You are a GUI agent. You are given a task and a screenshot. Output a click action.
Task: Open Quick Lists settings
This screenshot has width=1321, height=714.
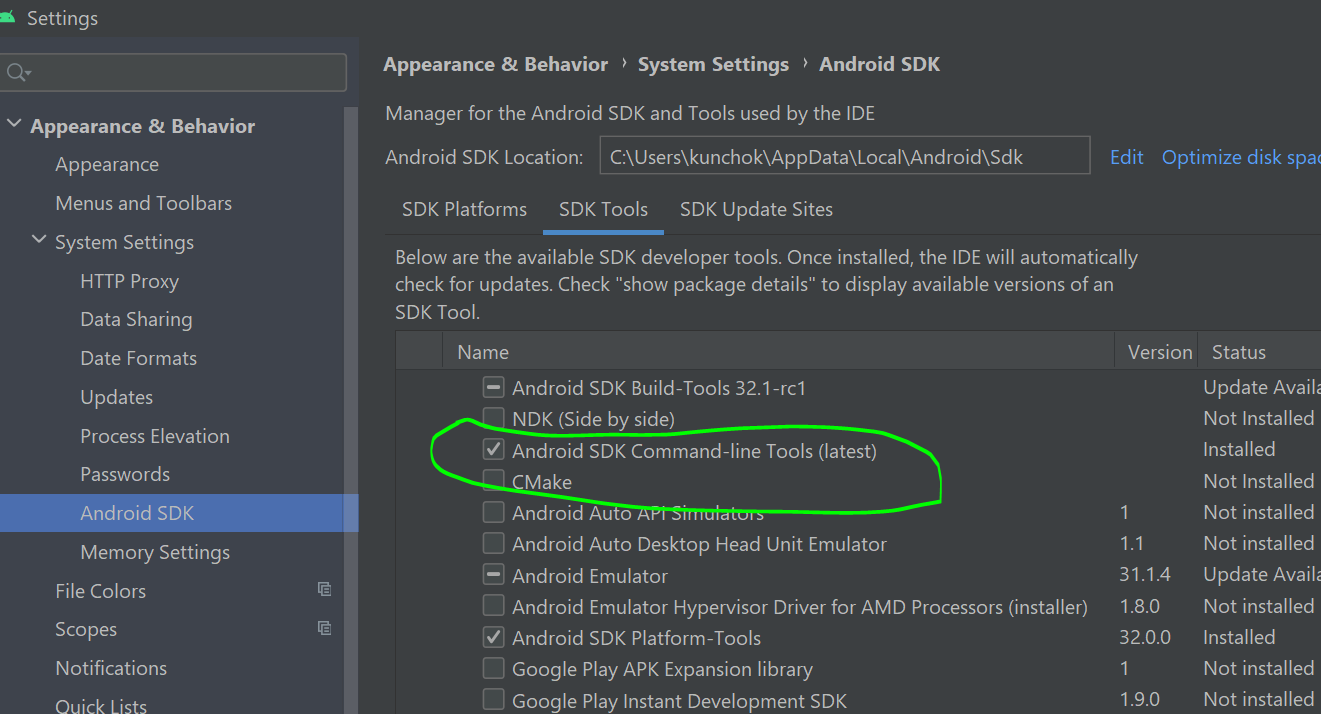pos(101,705)
